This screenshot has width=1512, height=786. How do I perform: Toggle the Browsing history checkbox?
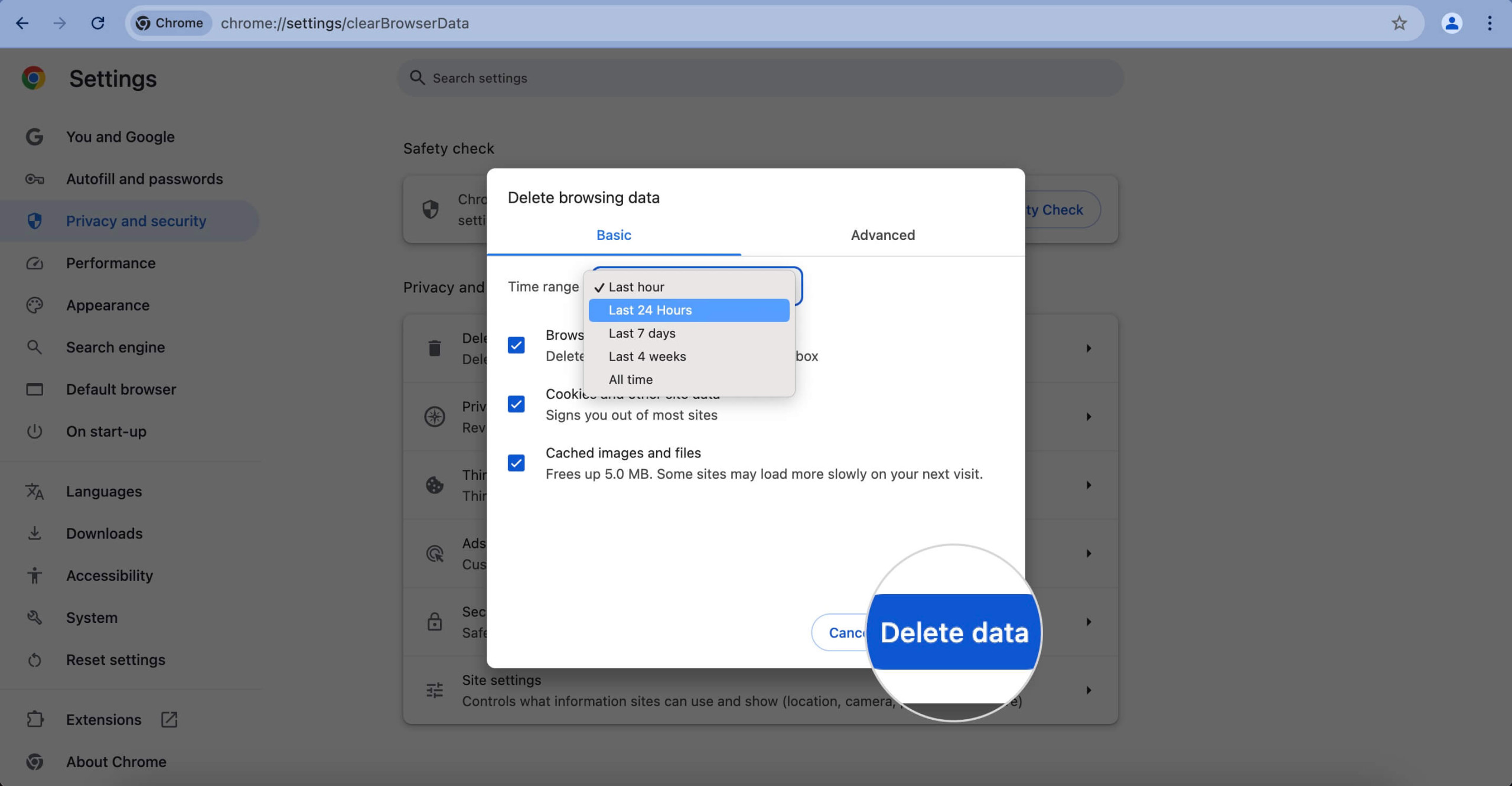coord(516,345)
